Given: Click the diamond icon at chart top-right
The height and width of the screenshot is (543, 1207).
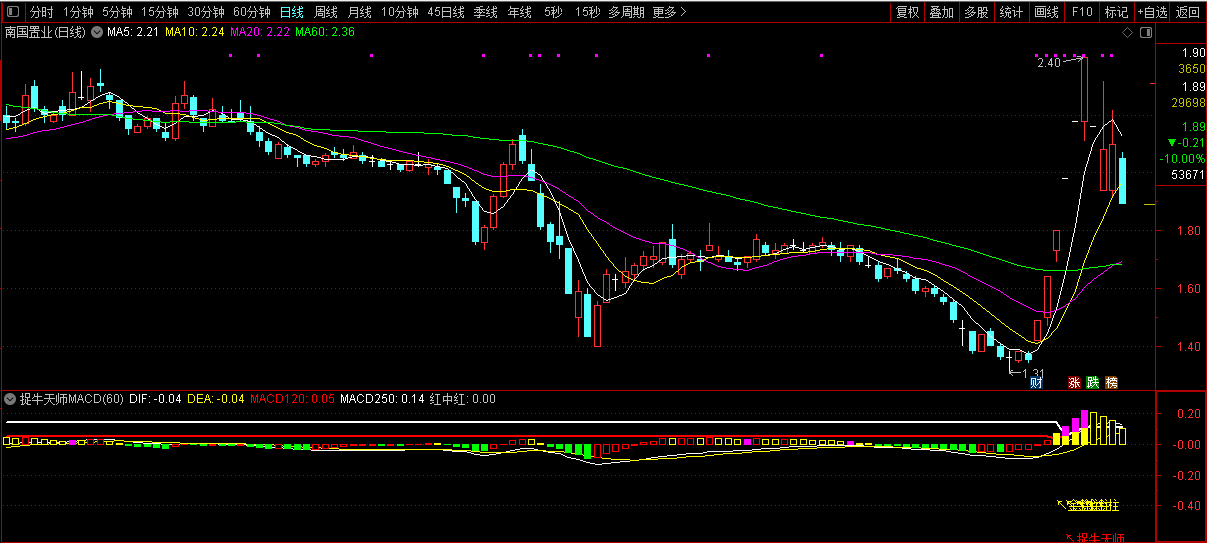Looking at the screenshot, I should click(1127, 32).
